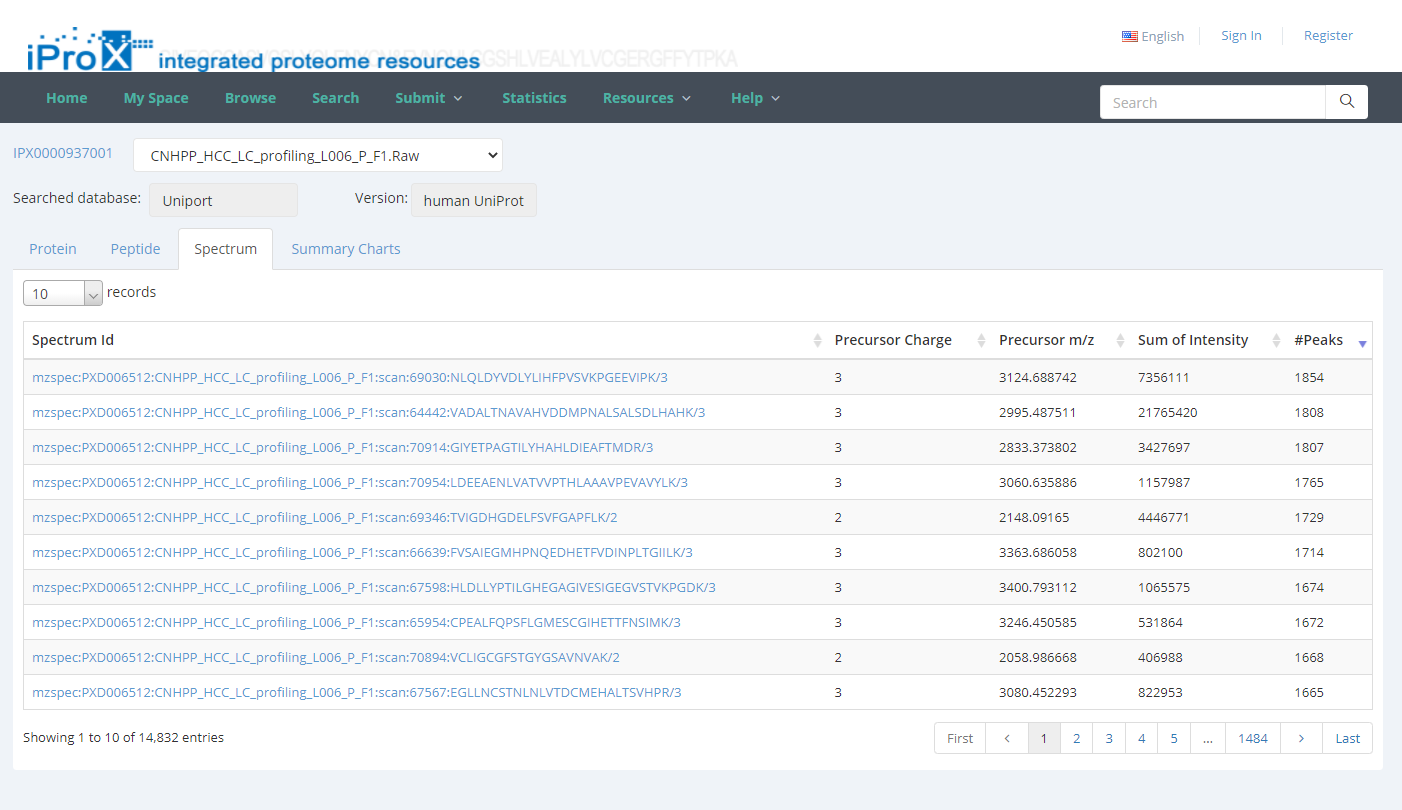Click the top search input field
The height and width of the screenshot is (810, 1402).
(1213, 102)
